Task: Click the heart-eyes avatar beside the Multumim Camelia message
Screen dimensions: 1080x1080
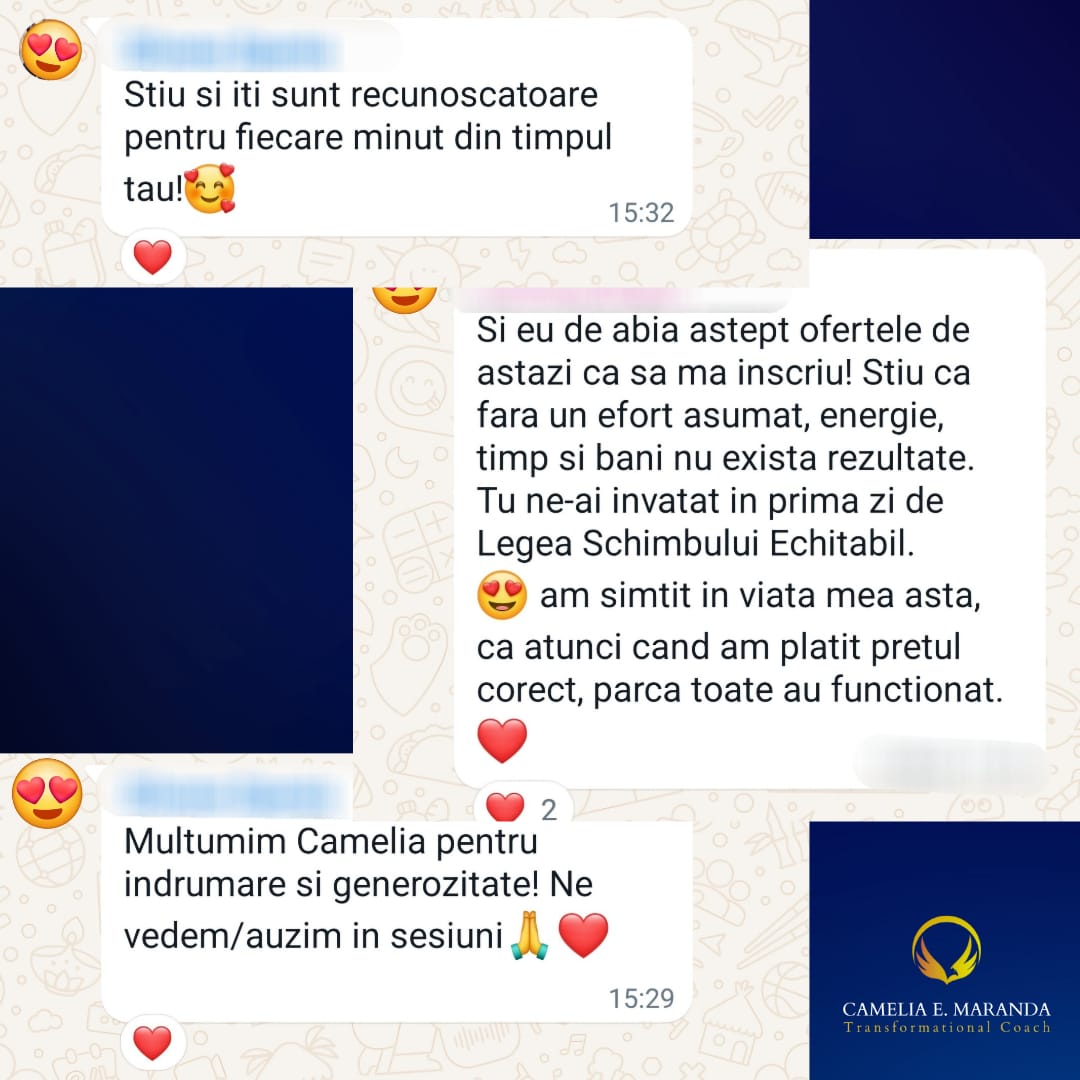Action: (x=47, y=793)
